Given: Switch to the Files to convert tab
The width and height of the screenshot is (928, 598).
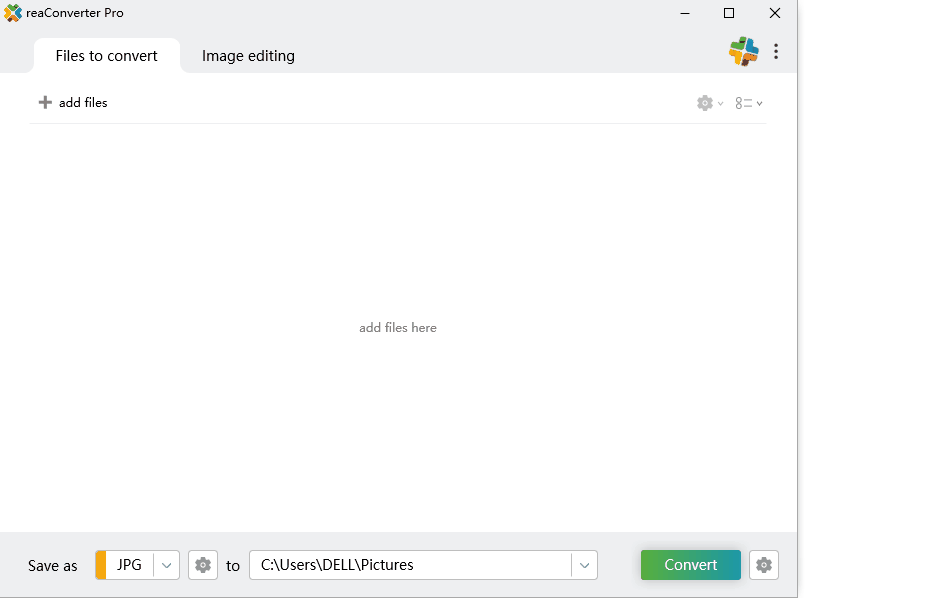Looking at the screenshot, I should pos(106,56).
